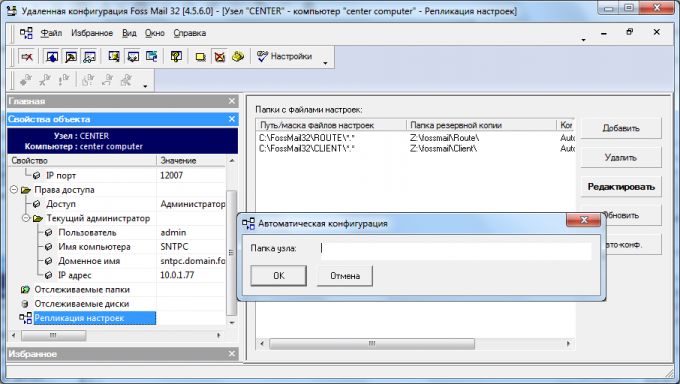Viewport: 680px width, 384px height.
Task: Close the Главная panel
Action: [232, 101]
